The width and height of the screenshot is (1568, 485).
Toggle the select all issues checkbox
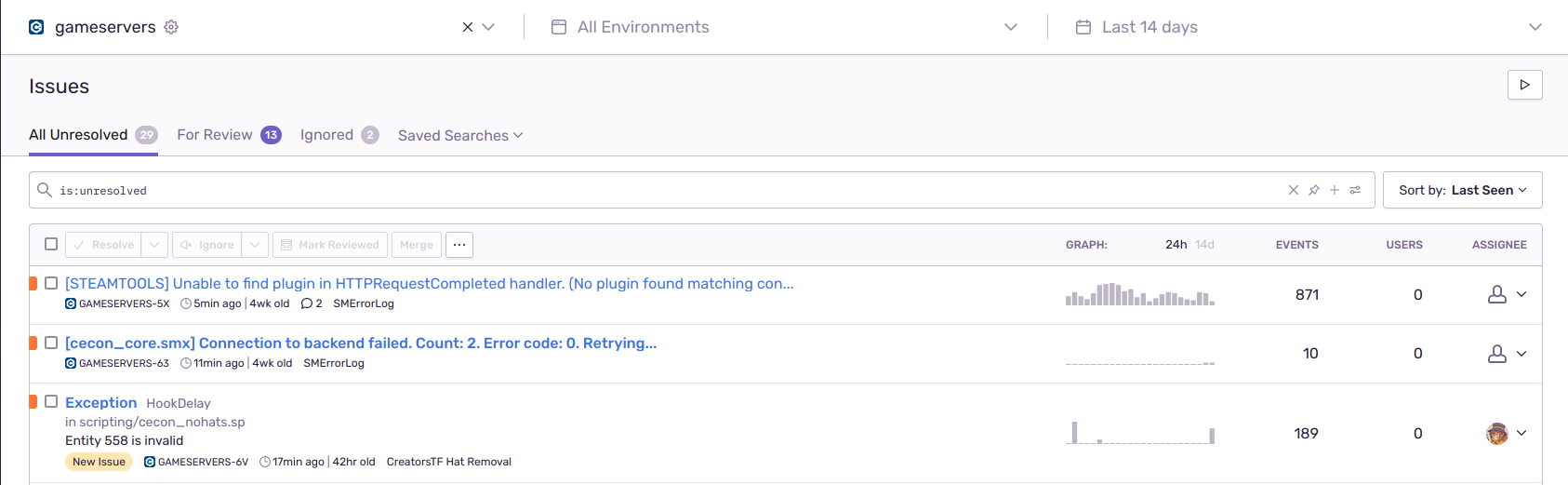click(x=51, y=244)
